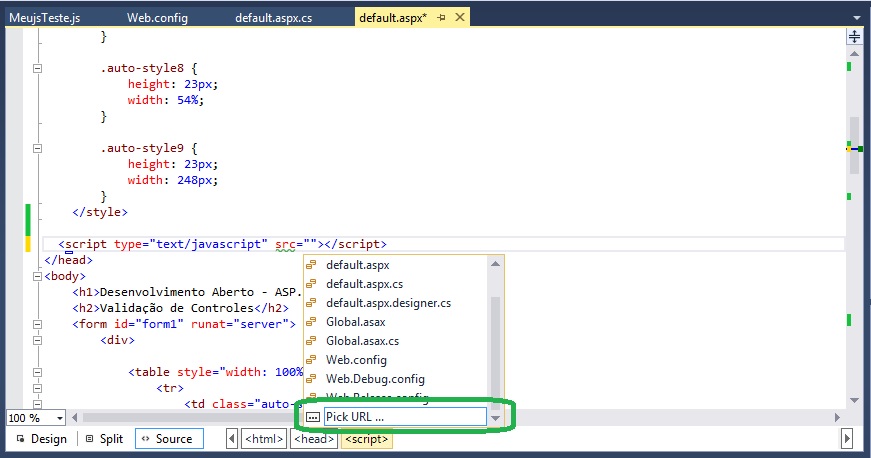Click the editor split handle icon
The height and width of the screenshot is (458, 871).
(855, 37)
